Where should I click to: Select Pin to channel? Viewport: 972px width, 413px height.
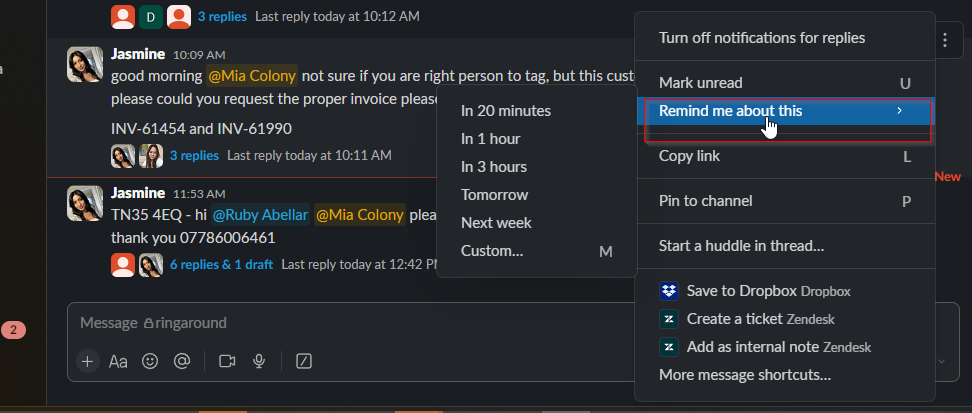pyautogui.click(x=705, y=201)
